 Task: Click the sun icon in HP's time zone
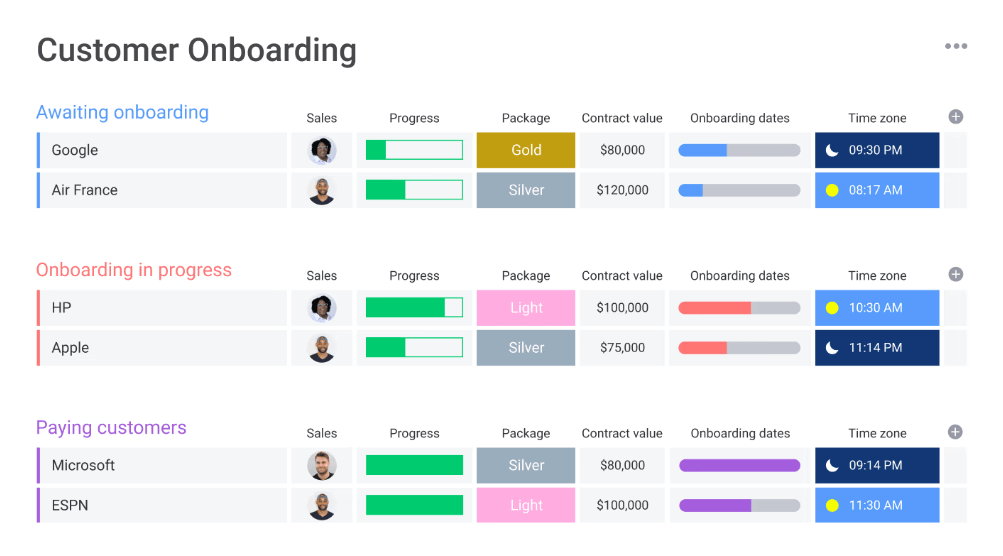[832, 308]
